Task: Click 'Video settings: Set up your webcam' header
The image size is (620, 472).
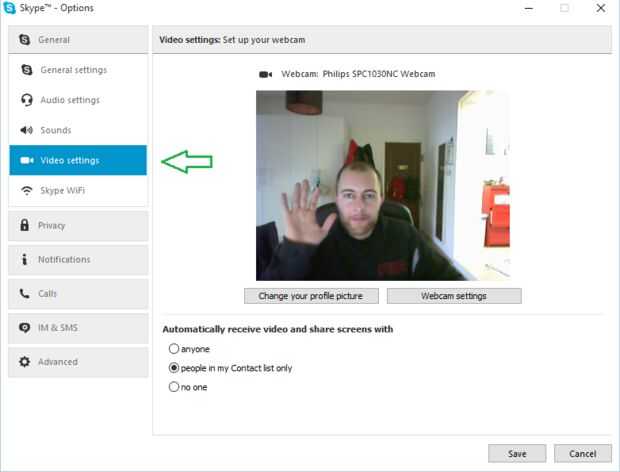Action: (232, 40)
